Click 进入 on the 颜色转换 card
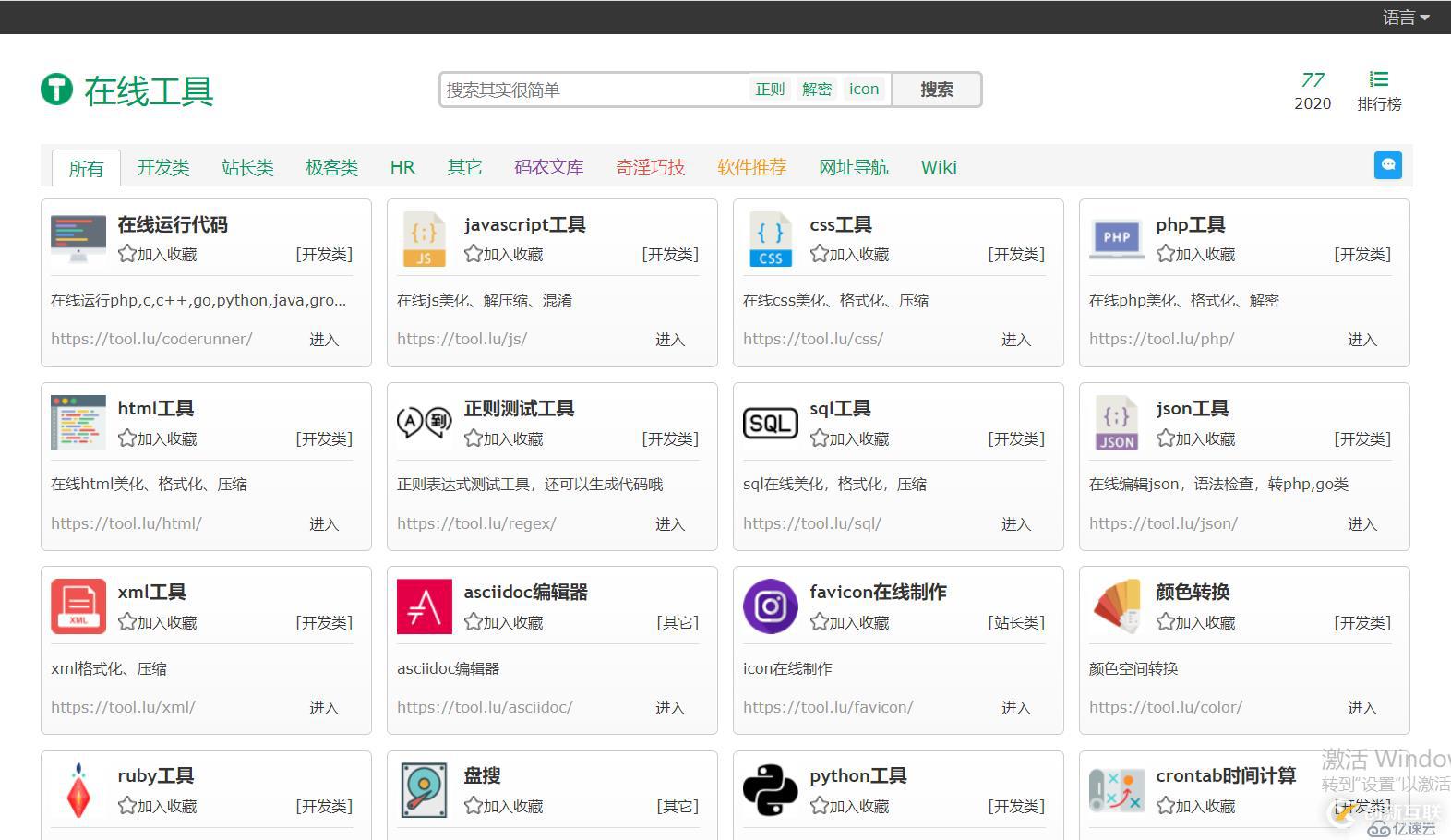Screen dimensions: 1451x840 (1362, 708)
